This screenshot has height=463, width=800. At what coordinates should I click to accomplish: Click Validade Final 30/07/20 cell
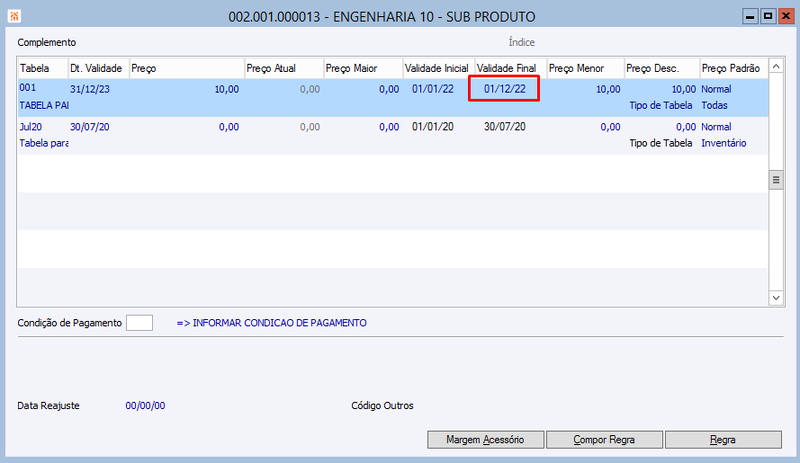pos(505,127)
